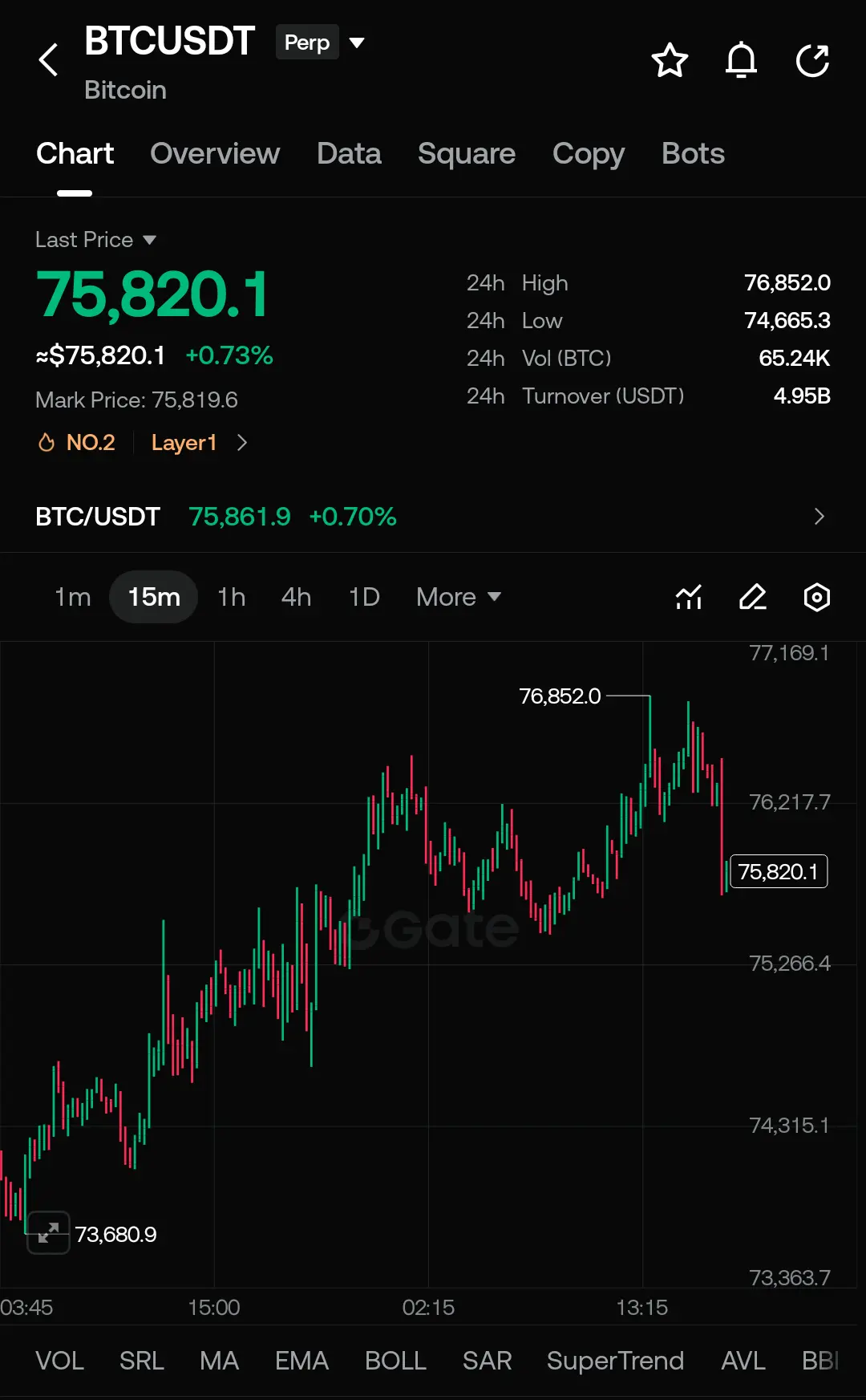Toggle the SuperTrend indicator
The image size is (866, 1400).
[615, 1361]
